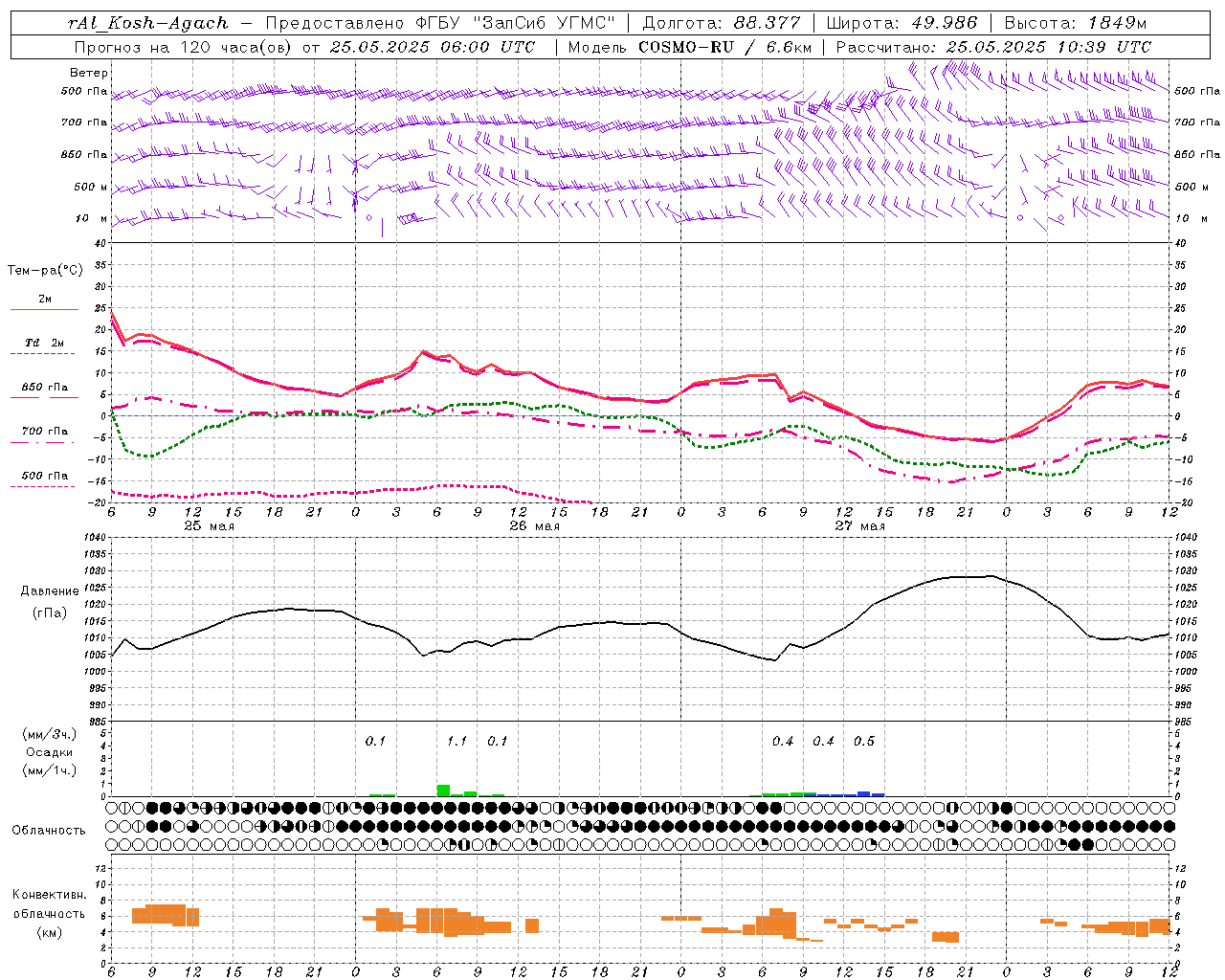Screen dimensions: 1225x980
Task: Click the solid red line under 2м legend
Action: click(x=44, y=310)
